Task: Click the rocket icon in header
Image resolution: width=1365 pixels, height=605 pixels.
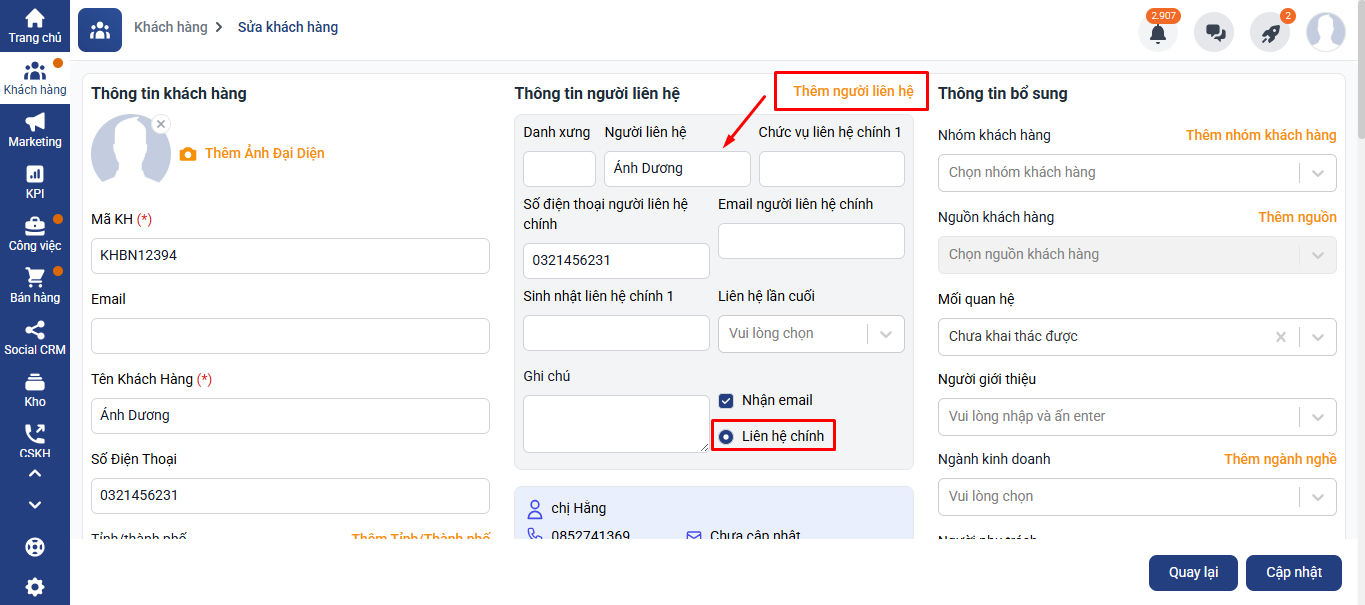Action: click(x=1270, y=33)
